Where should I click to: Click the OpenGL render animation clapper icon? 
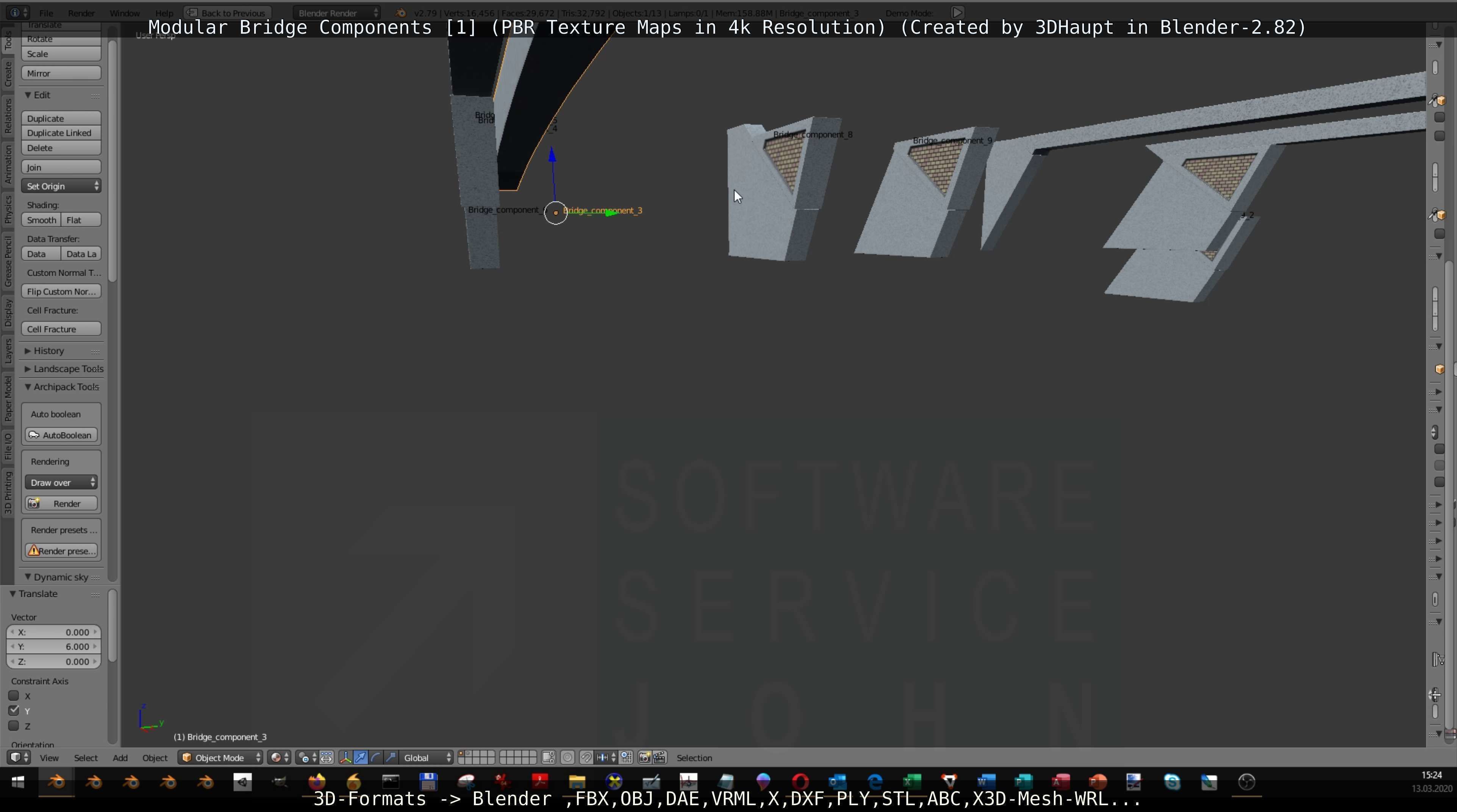pyautogui.click(x=660, y=758)
